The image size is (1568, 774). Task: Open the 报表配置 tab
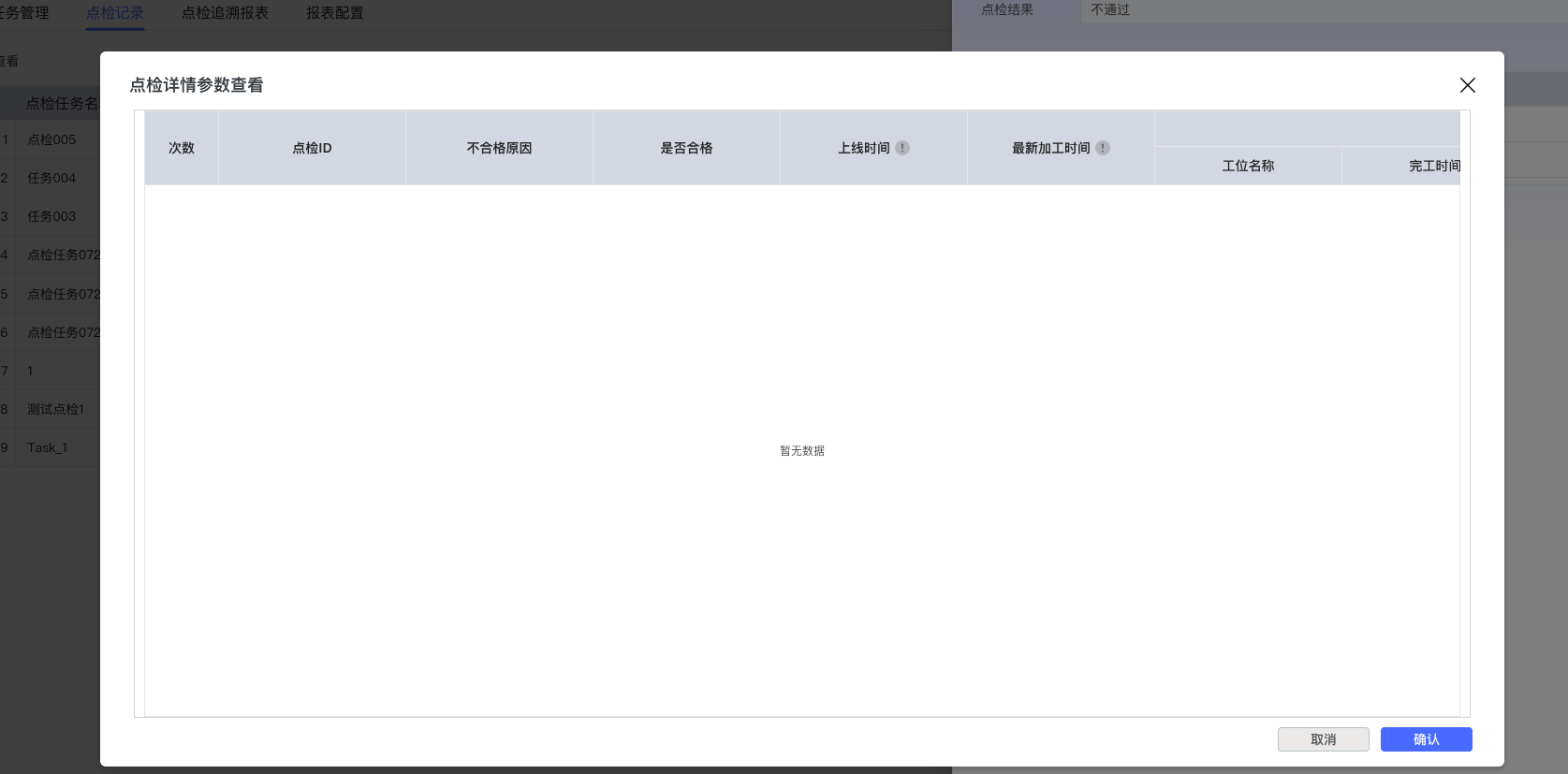[x=335, y=13]
